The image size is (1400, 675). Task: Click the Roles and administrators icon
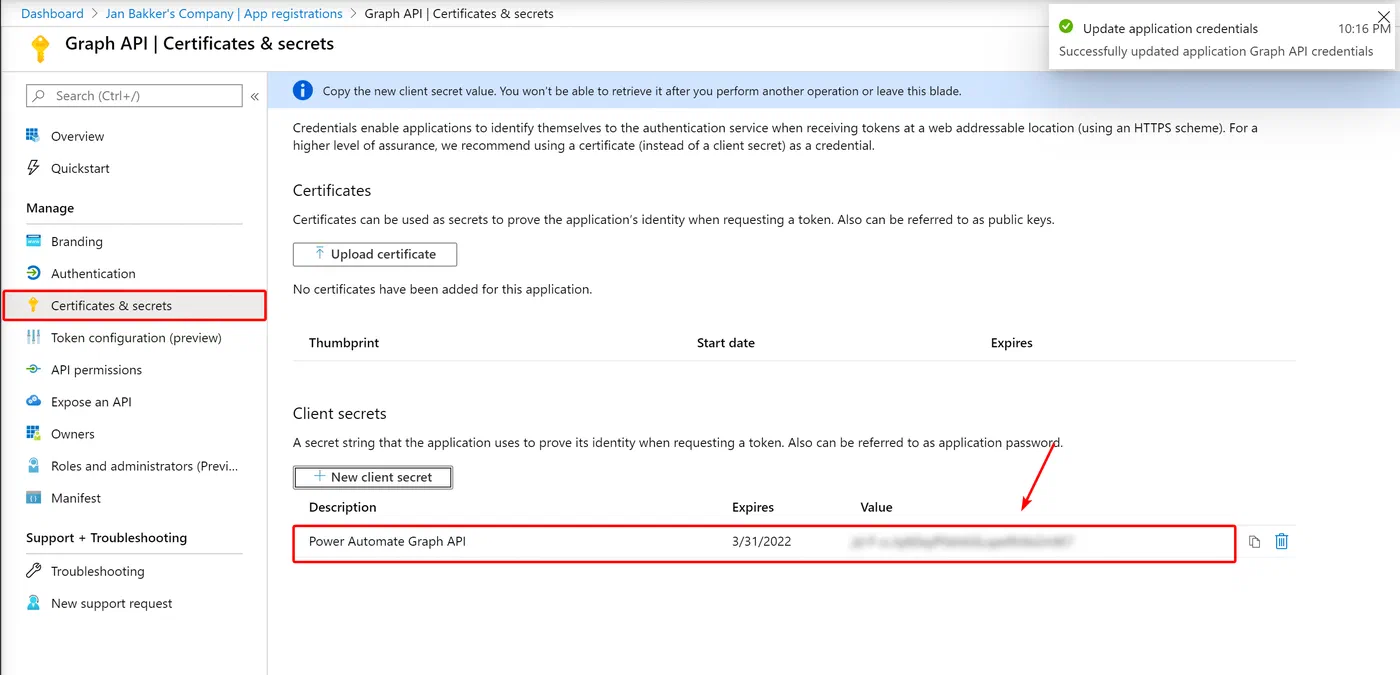coord(33,465)
